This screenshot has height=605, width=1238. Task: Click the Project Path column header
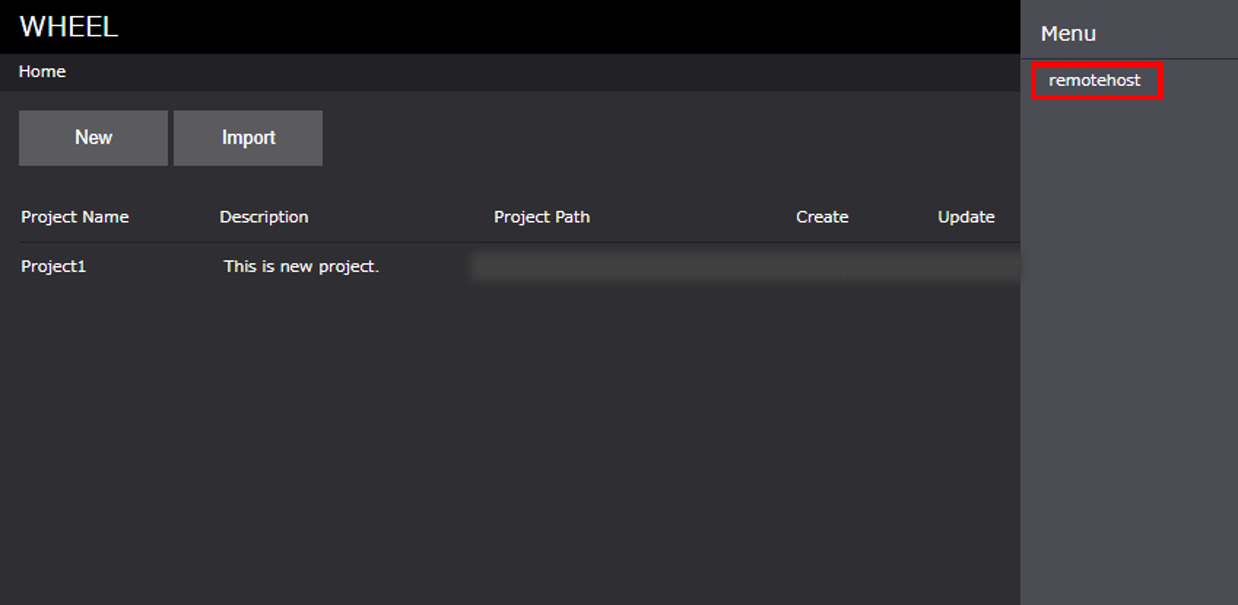542,217
